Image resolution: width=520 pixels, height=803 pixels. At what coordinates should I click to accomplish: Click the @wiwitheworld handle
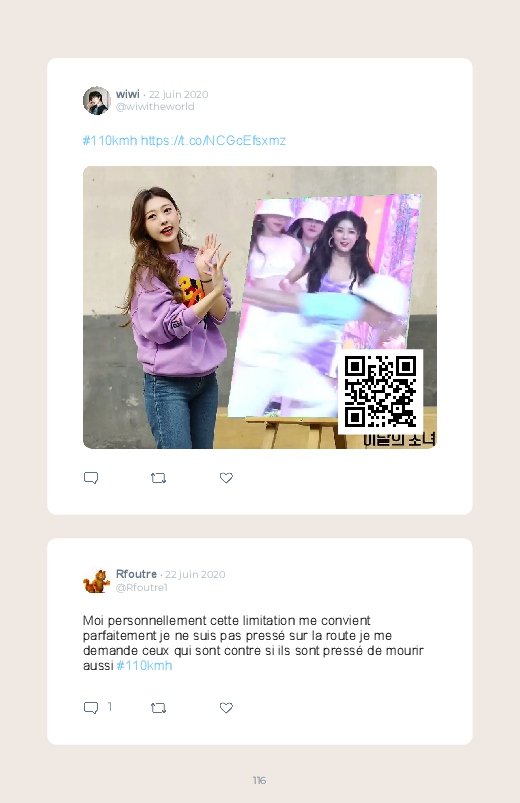point(155,107)
